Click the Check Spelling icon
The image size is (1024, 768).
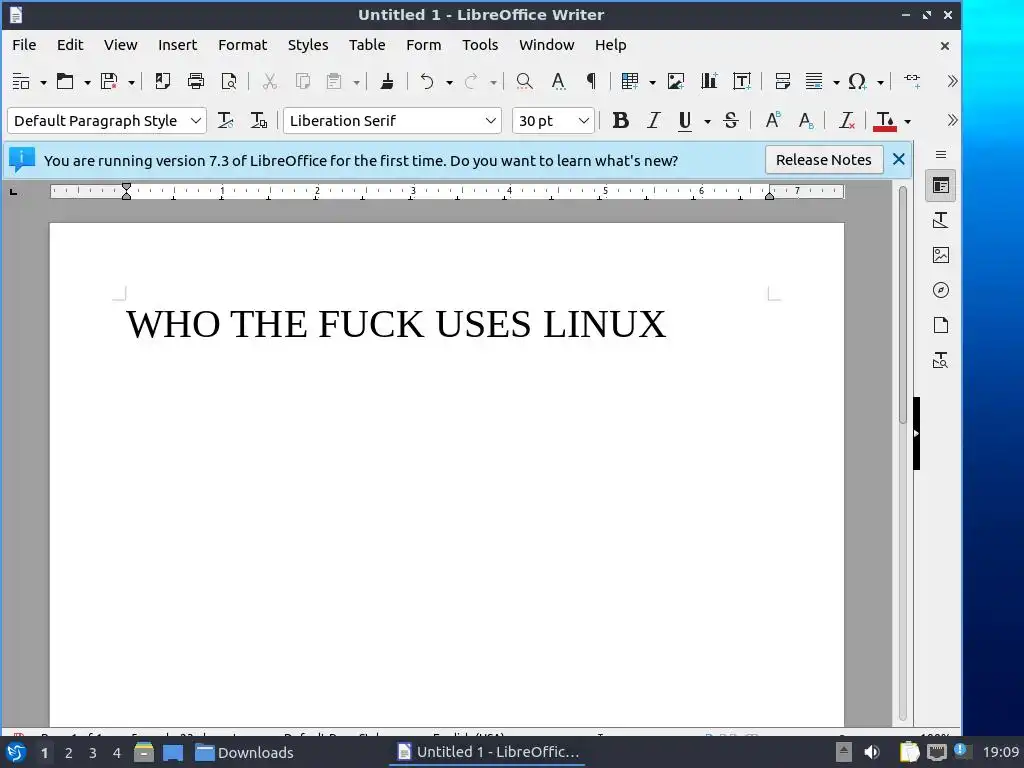pyautogui.click(x=558, y=81)
